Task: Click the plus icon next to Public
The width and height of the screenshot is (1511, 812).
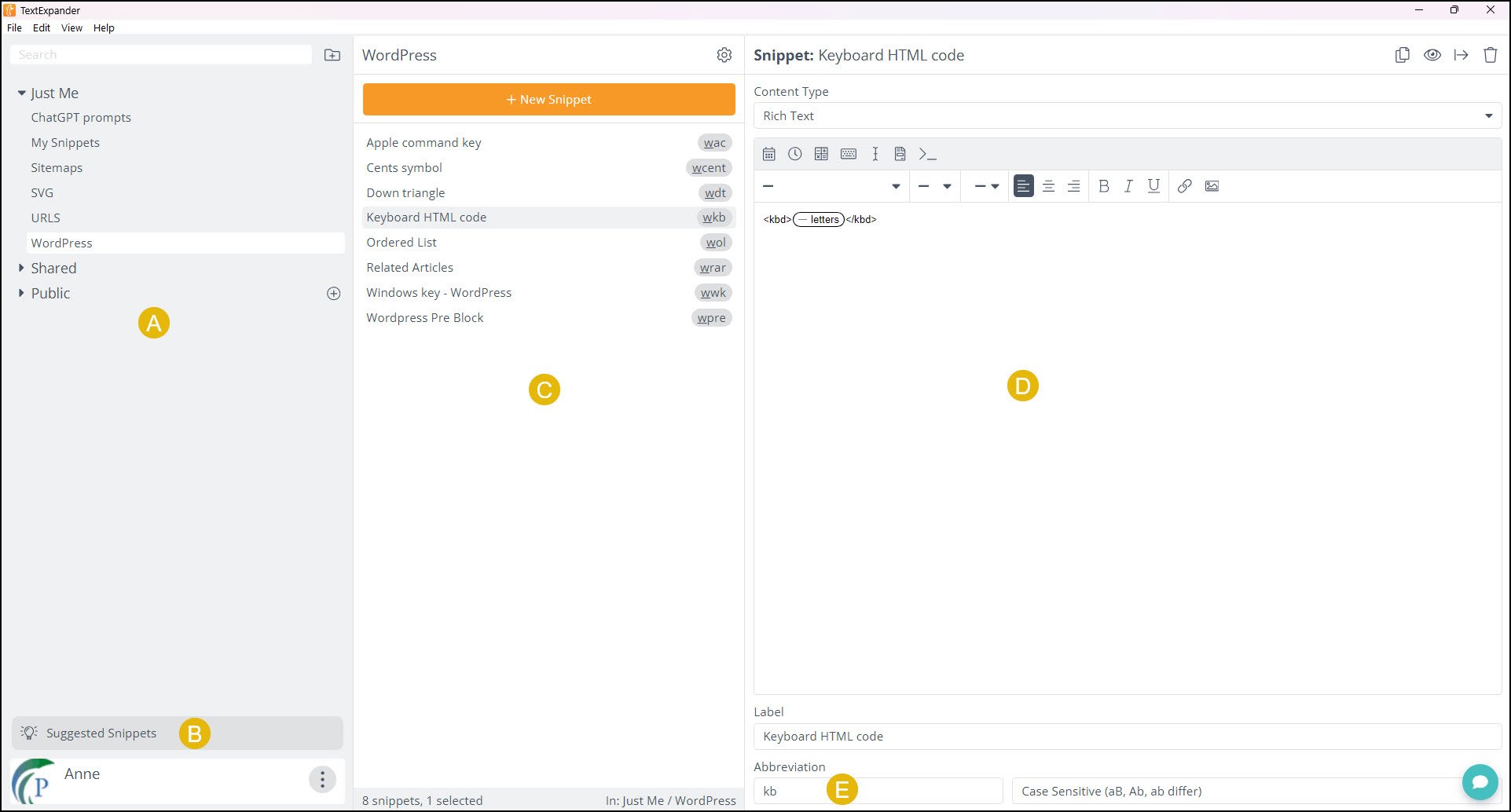Action: [334, 294]
